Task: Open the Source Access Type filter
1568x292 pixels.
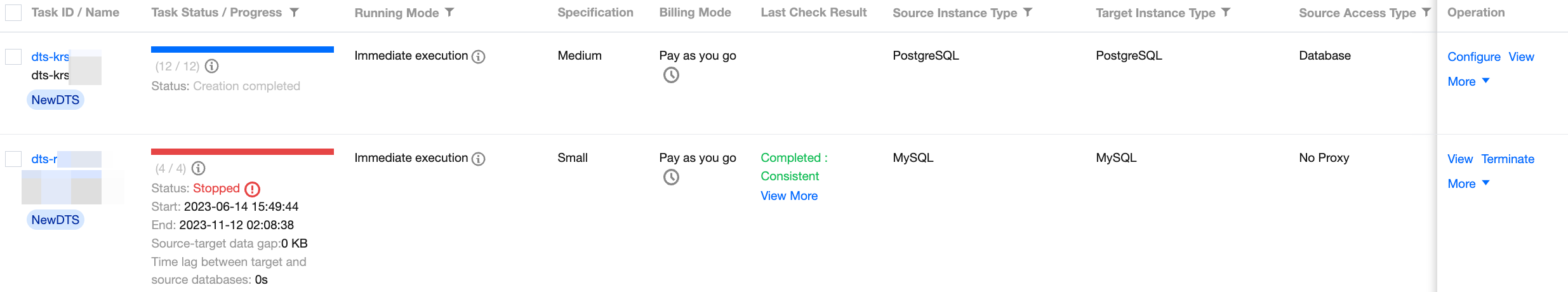Action: [1426, 13]
